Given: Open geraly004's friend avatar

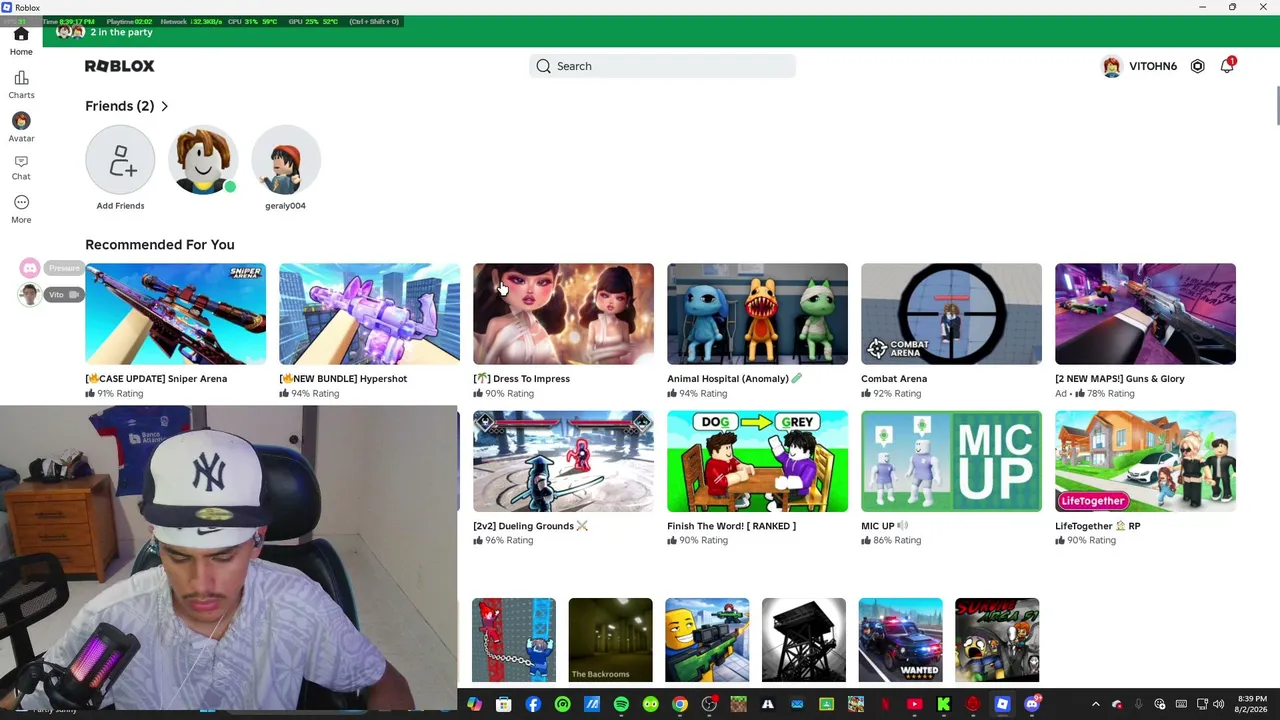Looking at the screenshot, I should 285,160.
